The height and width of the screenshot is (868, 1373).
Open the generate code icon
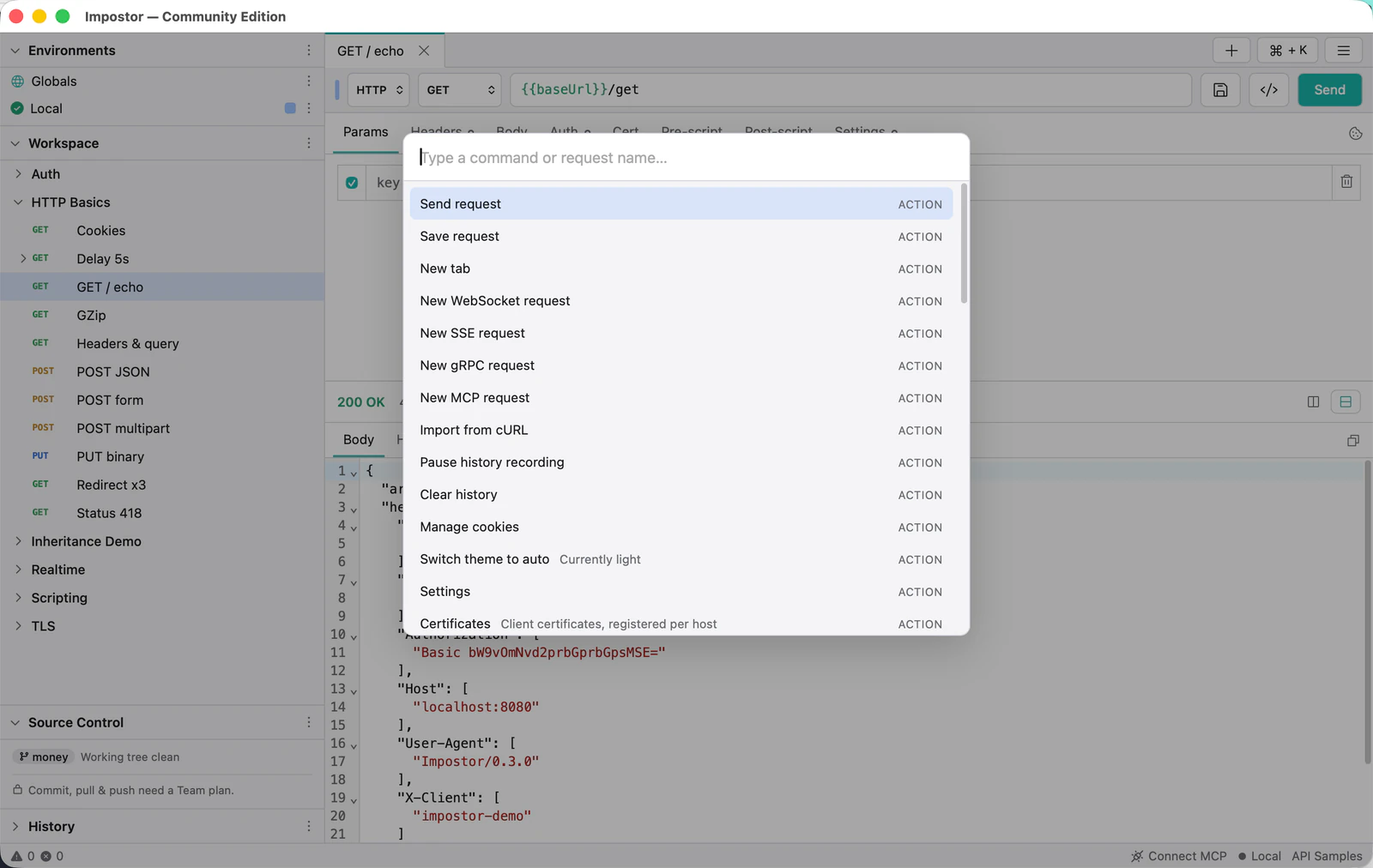(1269, 90)
